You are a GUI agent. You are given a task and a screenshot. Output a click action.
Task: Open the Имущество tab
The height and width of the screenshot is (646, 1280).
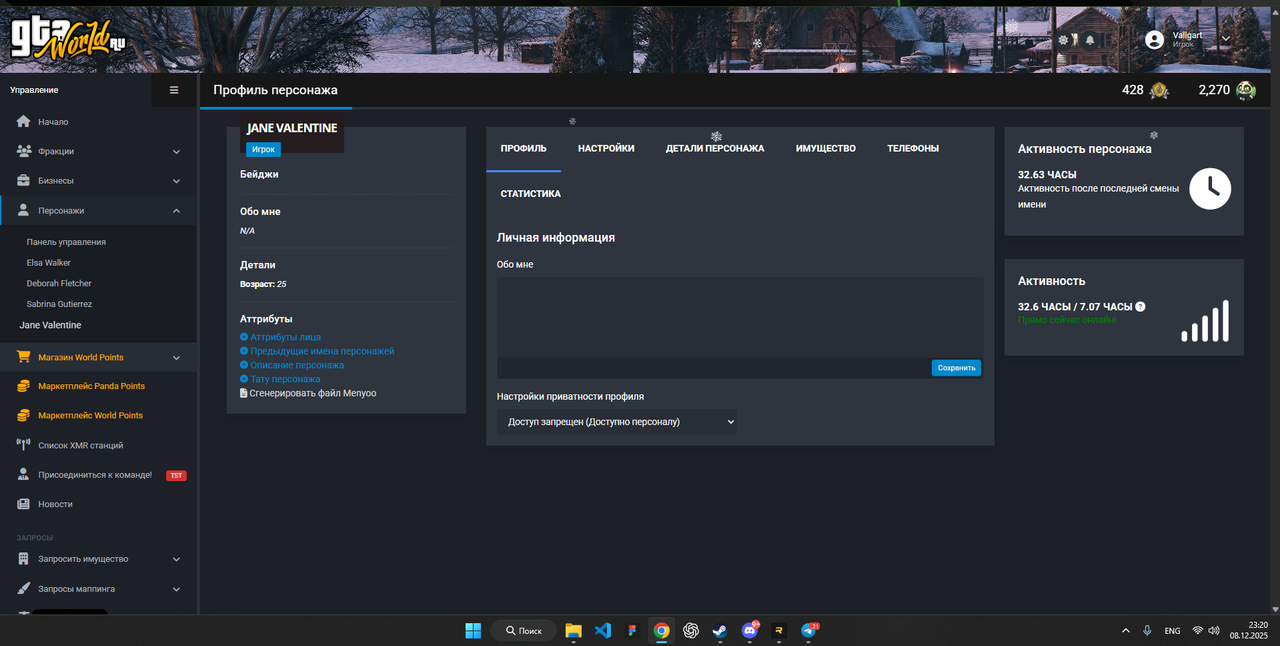pos(826,148)
